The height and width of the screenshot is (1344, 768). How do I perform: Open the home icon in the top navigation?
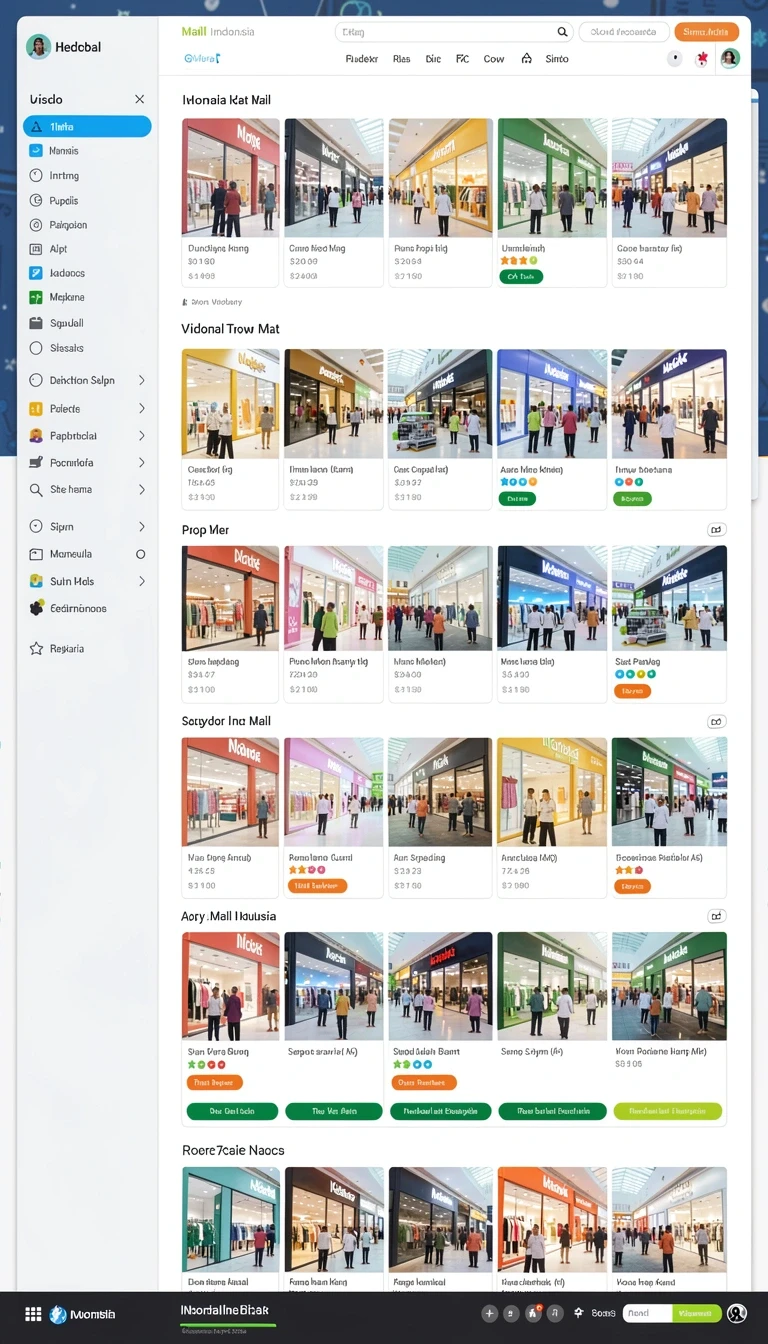pyautogui.click(x=526, y=59)
